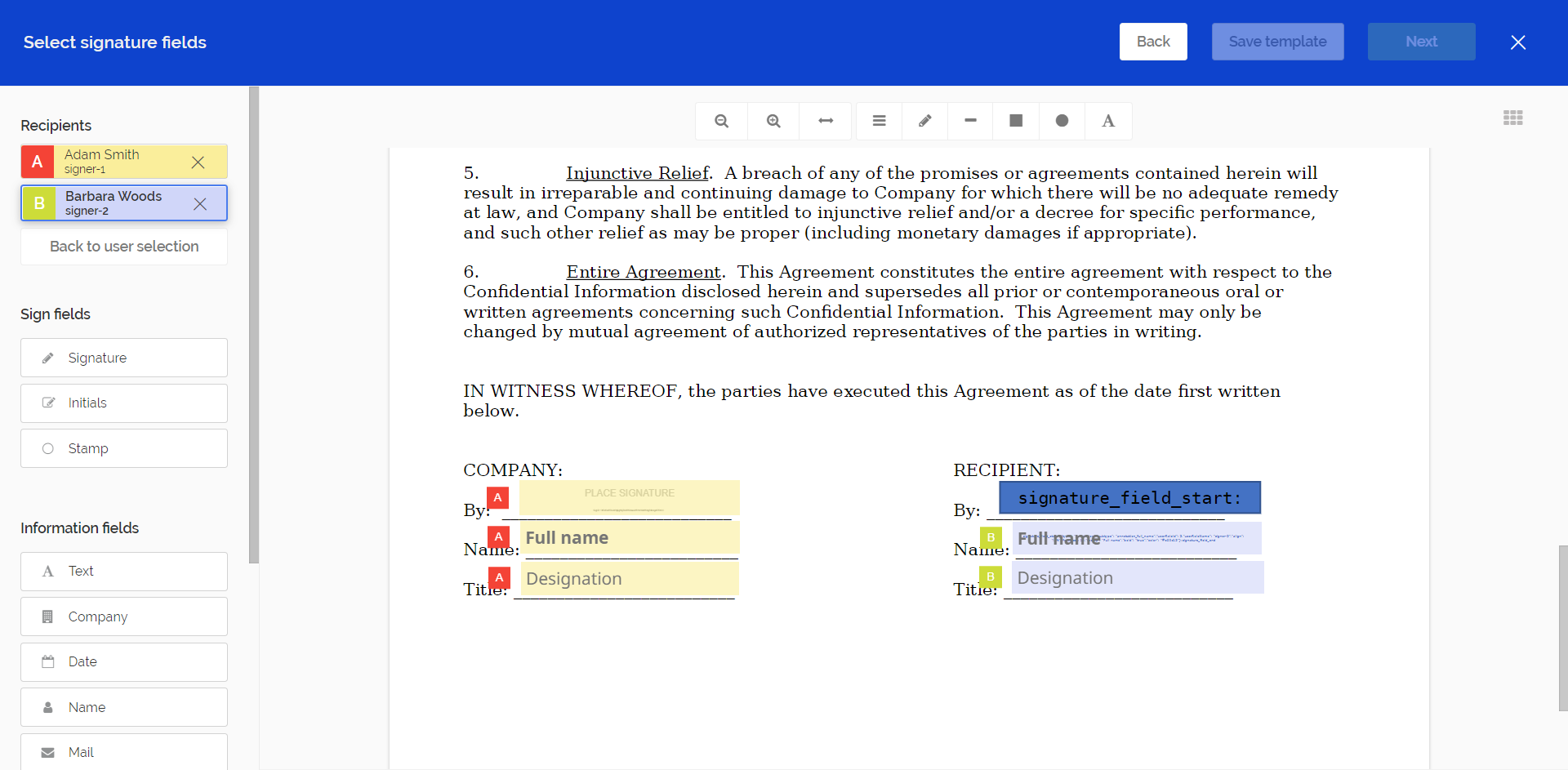Open the page thumbnails grid view
The width and height of the screenshot is (1568, 770).
(x=1512, y=118)
